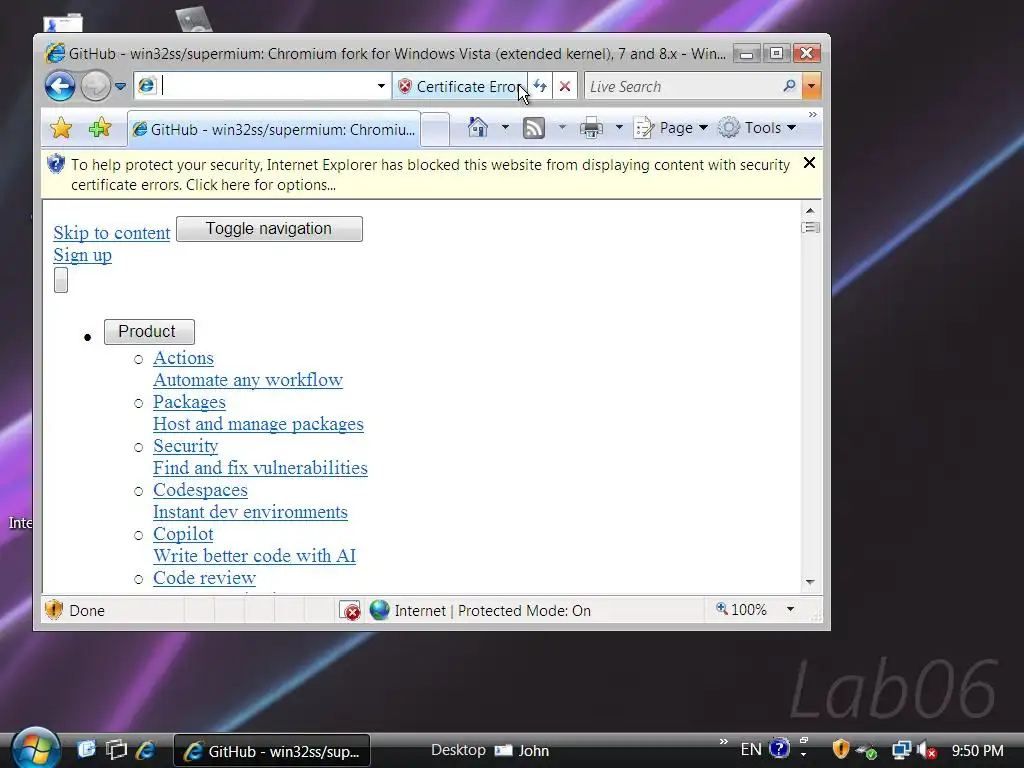Viewport: 1024px width, 768px height.
Task: Expand the Home button dropdown arrow
Action: click(505, 127)
